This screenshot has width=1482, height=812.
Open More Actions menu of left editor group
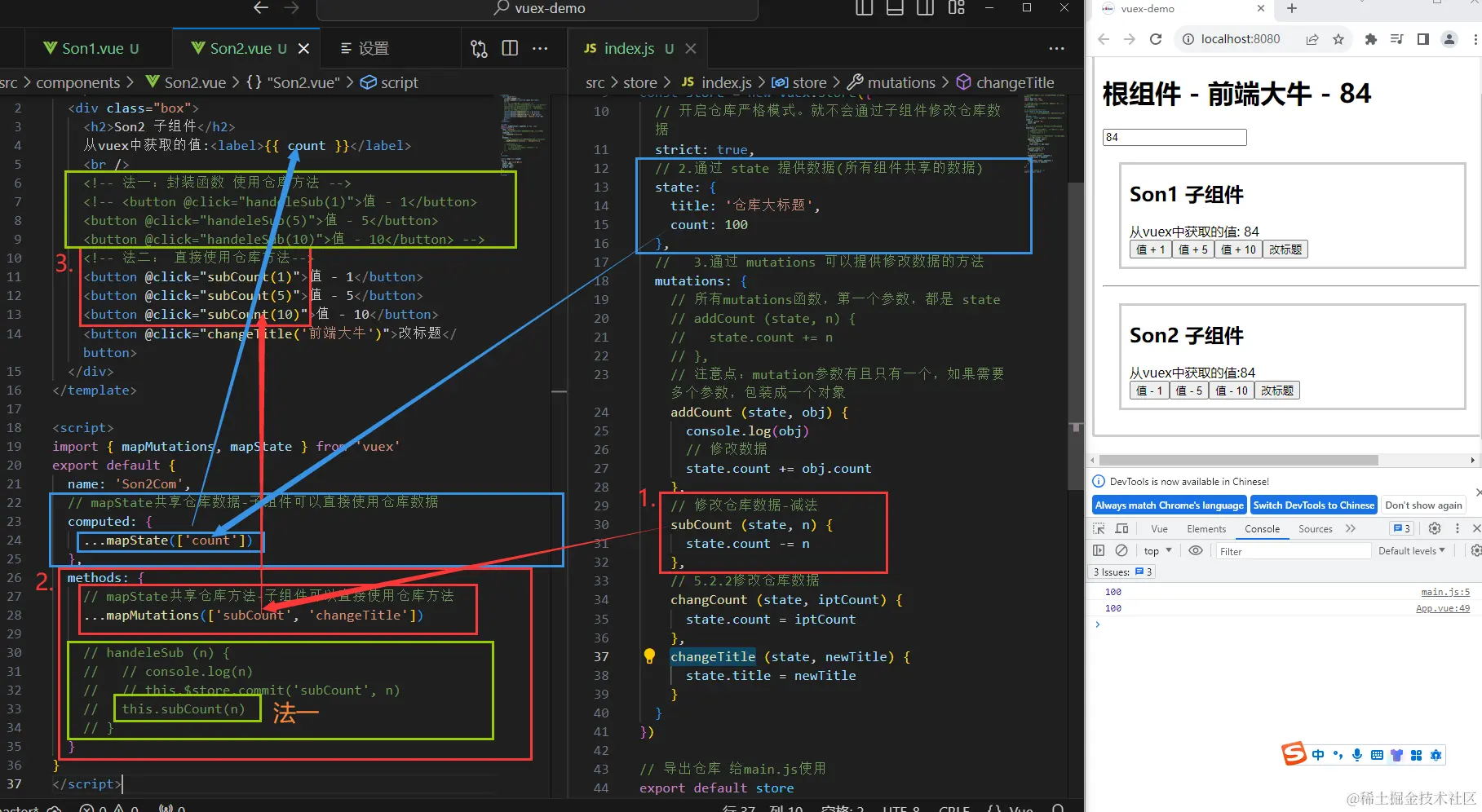click(540, 49)
